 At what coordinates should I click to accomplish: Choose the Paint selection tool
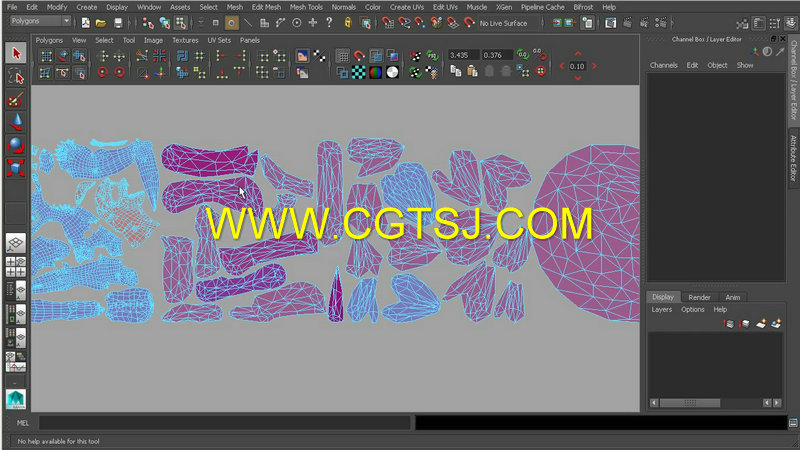[16, 99]
